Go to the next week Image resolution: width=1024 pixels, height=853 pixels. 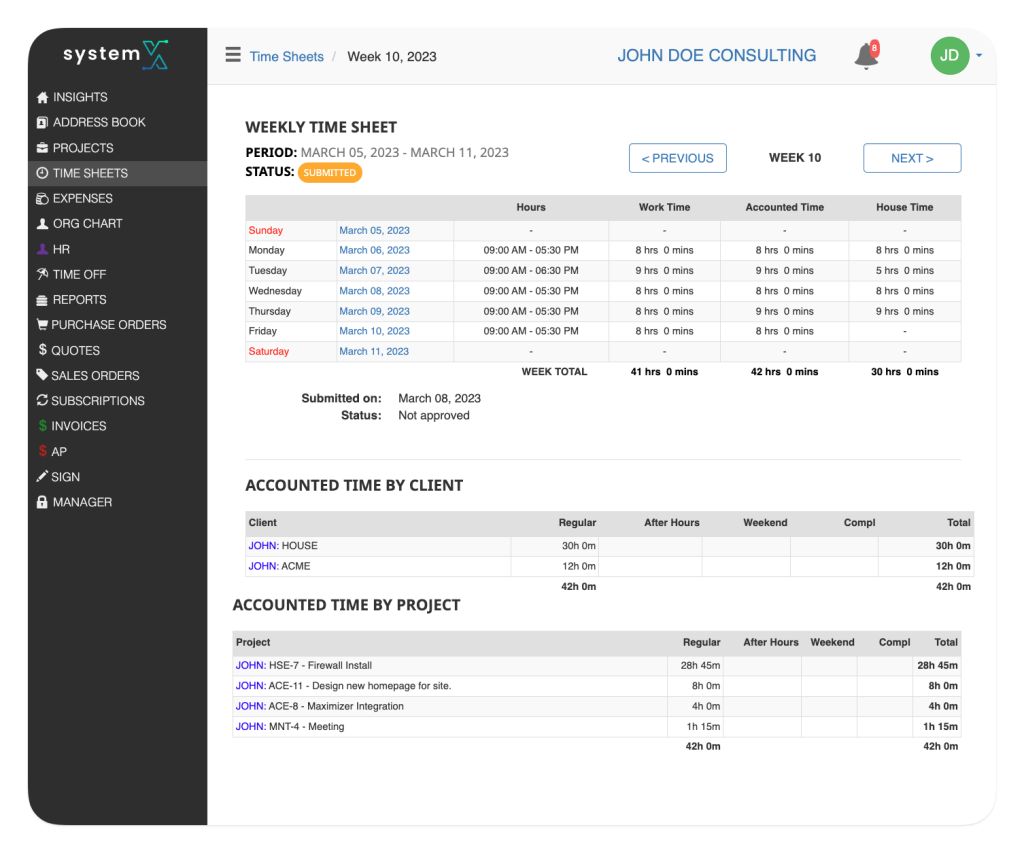click(x=911, y=158)
